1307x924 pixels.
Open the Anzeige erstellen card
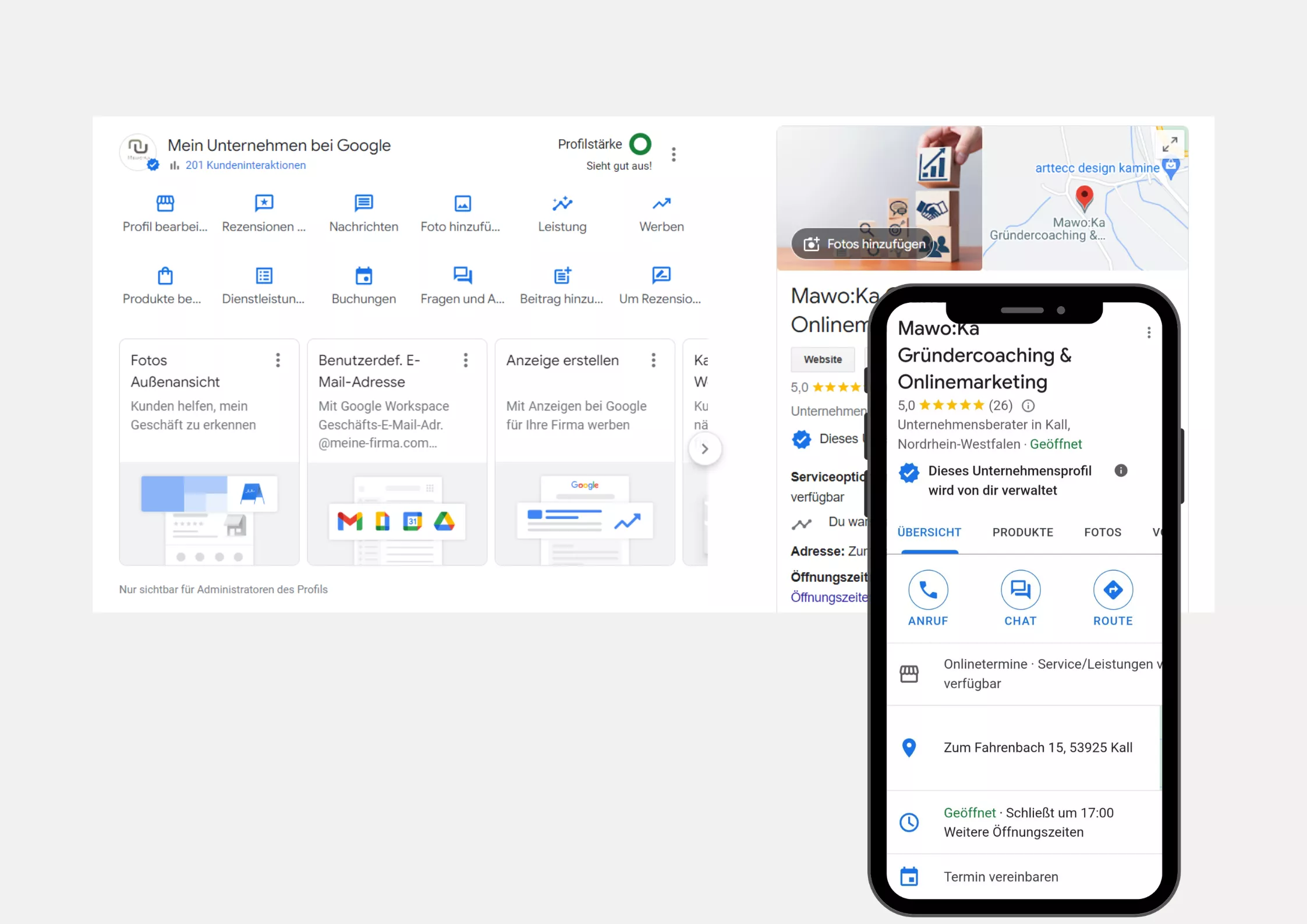click(585, 452)
